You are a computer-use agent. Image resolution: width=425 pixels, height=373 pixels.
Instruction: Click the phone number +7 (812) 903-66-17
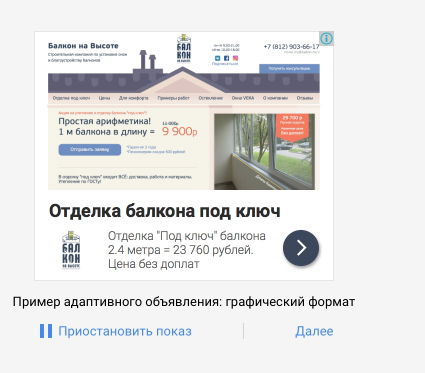tap(291, 47)
